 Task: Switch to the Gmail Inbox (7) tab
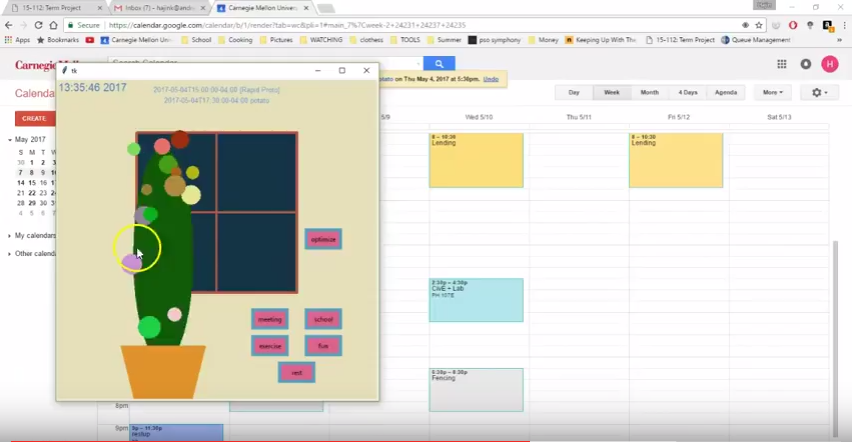(159, 8)
